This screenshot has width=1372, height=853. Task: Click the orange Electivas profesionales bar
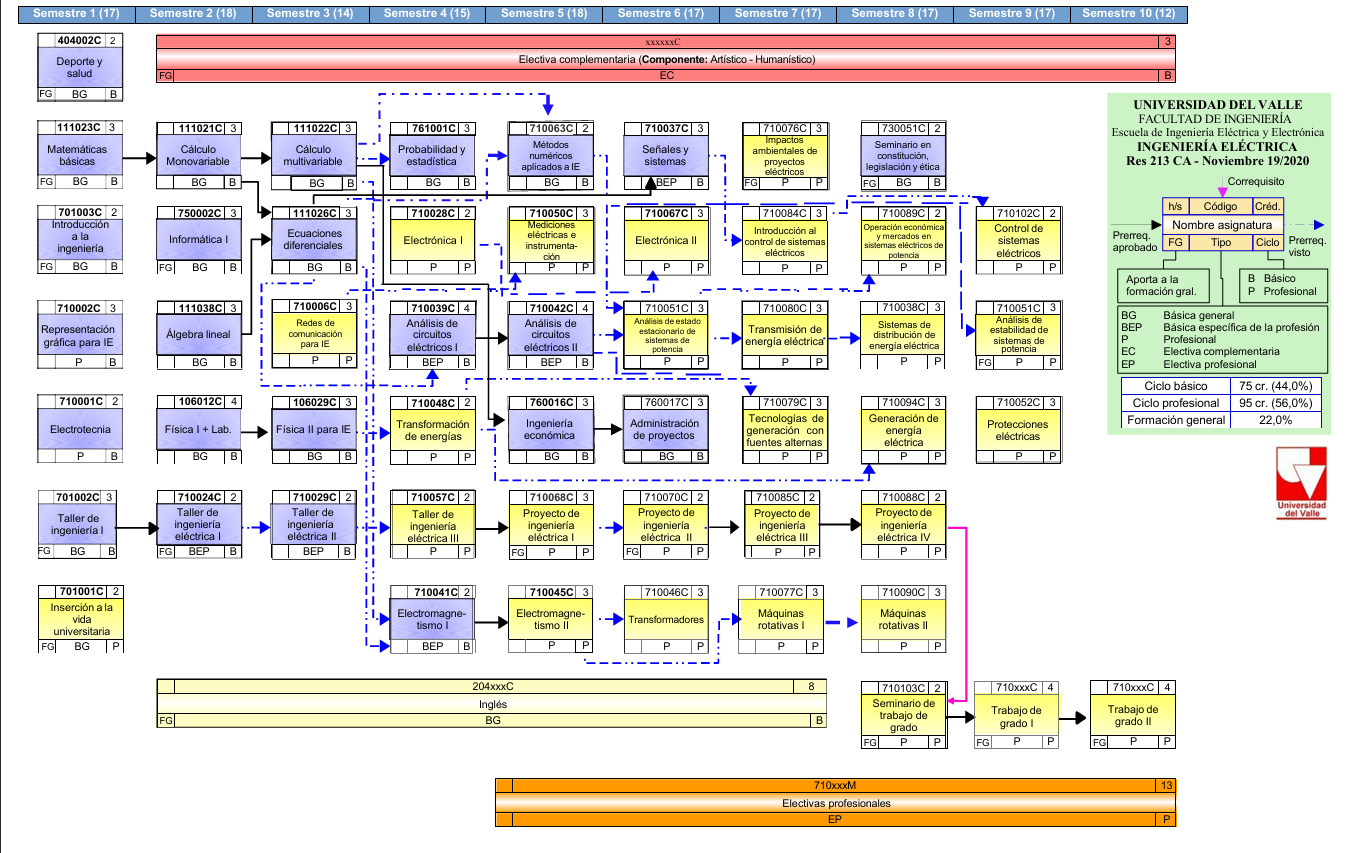[835, 802]
